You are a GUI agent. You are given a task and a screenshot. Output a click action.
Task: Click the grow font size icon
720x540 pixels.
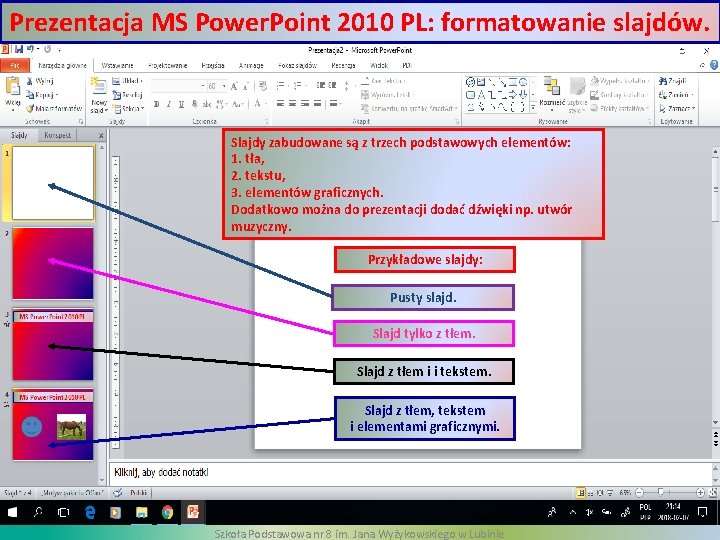coord(234,86)
